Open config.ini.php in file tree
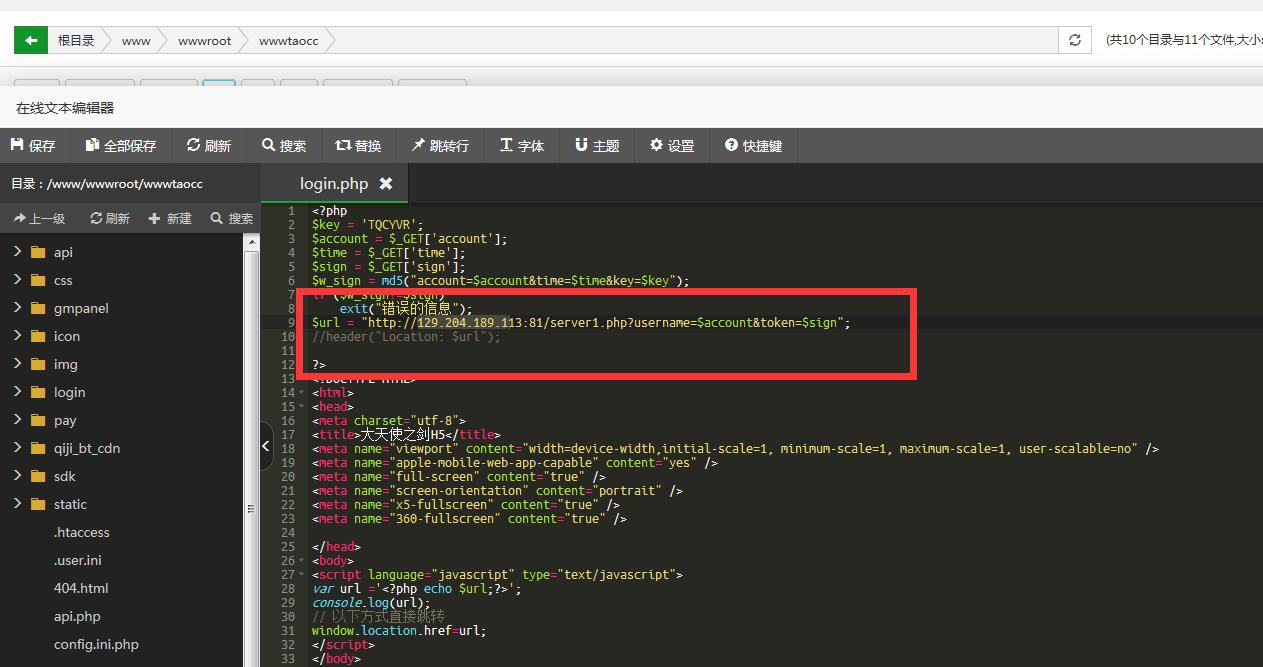 96,644
